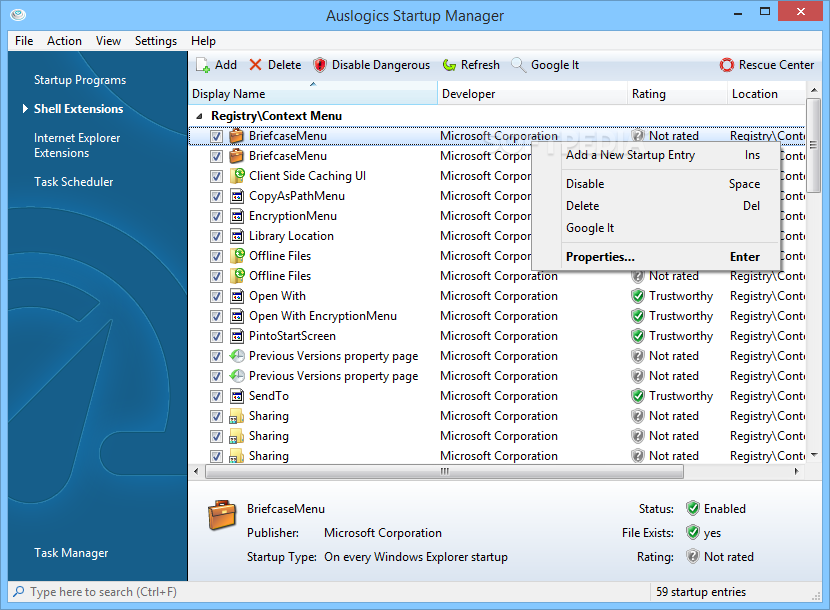Uncheck the Library Location checkbox
This screenshot has width=830, height=610.
[216, 237]
